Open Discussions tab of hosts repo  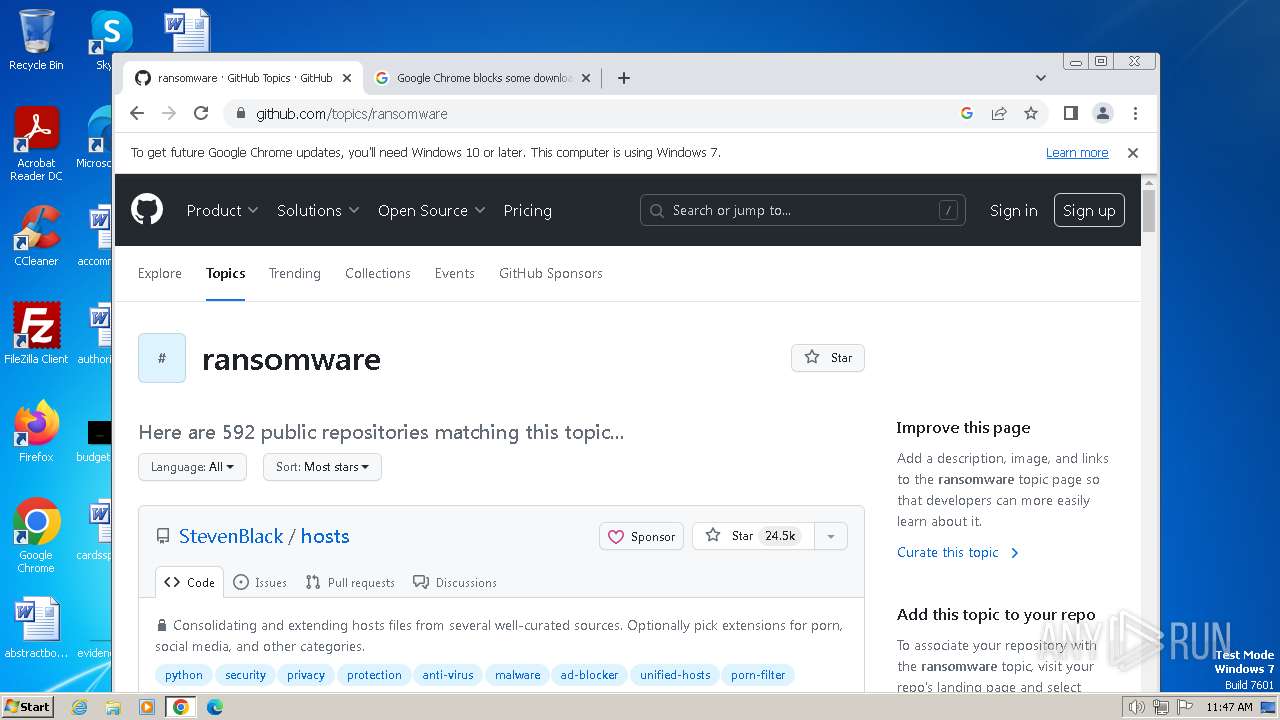(x=455, y=582)
